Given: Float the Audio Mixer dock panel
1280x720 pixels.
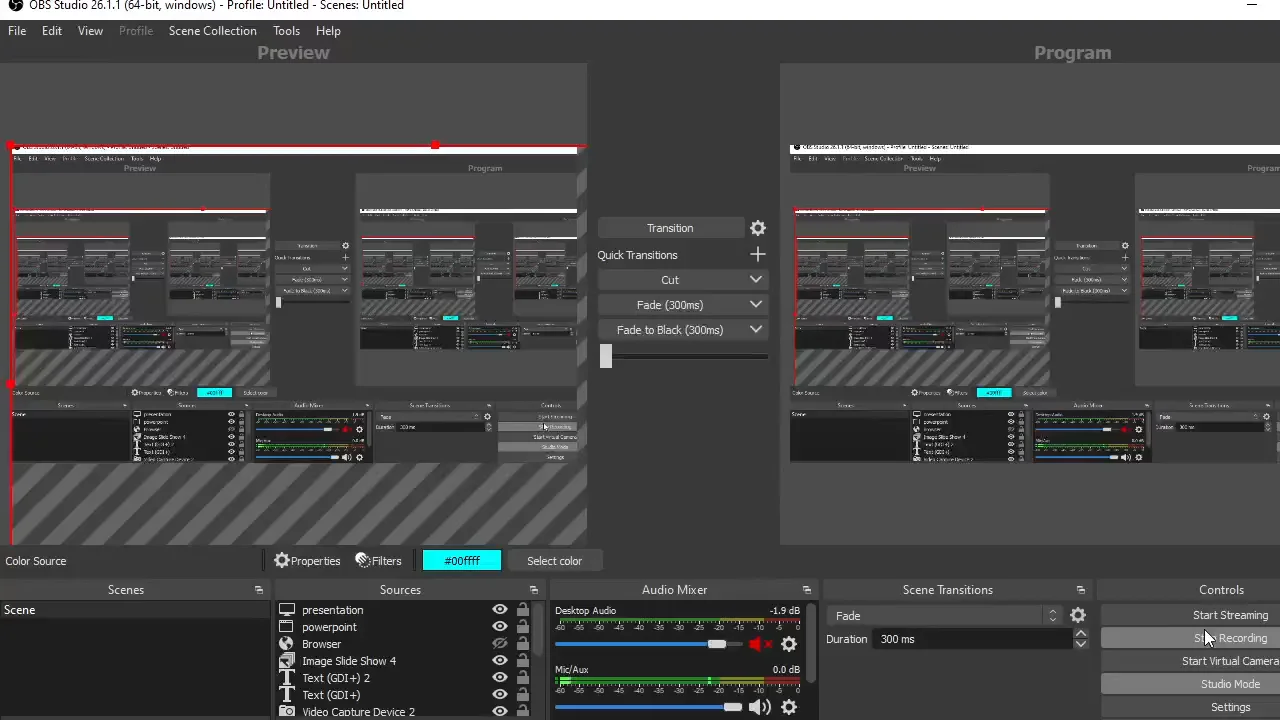Looking at the screenshot, I should tap(807, 590).
